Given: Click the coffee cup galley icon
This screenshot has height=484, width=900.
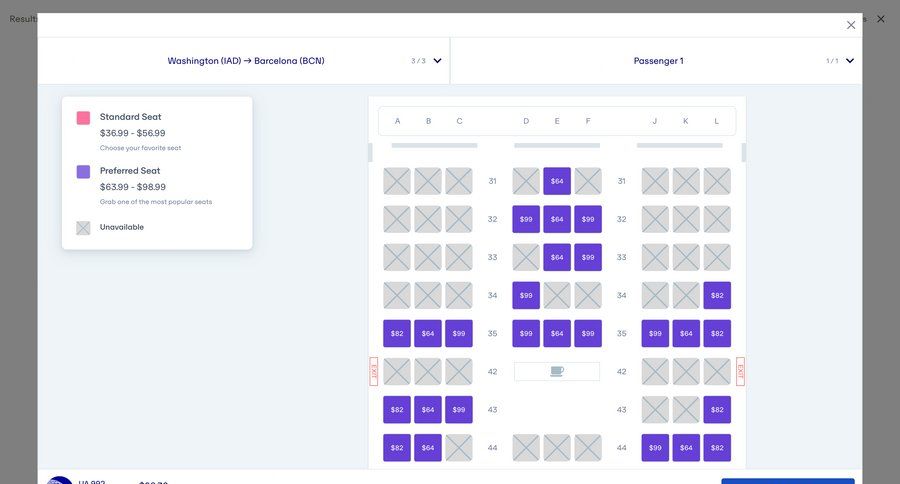Looking at the screenshot, I should (557, 371).
